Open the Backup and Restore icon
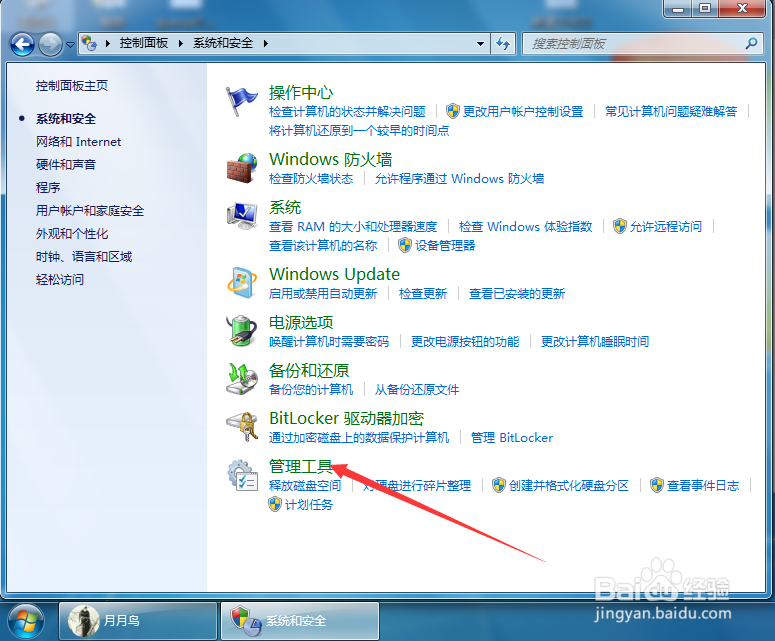The height and width of the screenshot is (641, 775). click(242, 379)
